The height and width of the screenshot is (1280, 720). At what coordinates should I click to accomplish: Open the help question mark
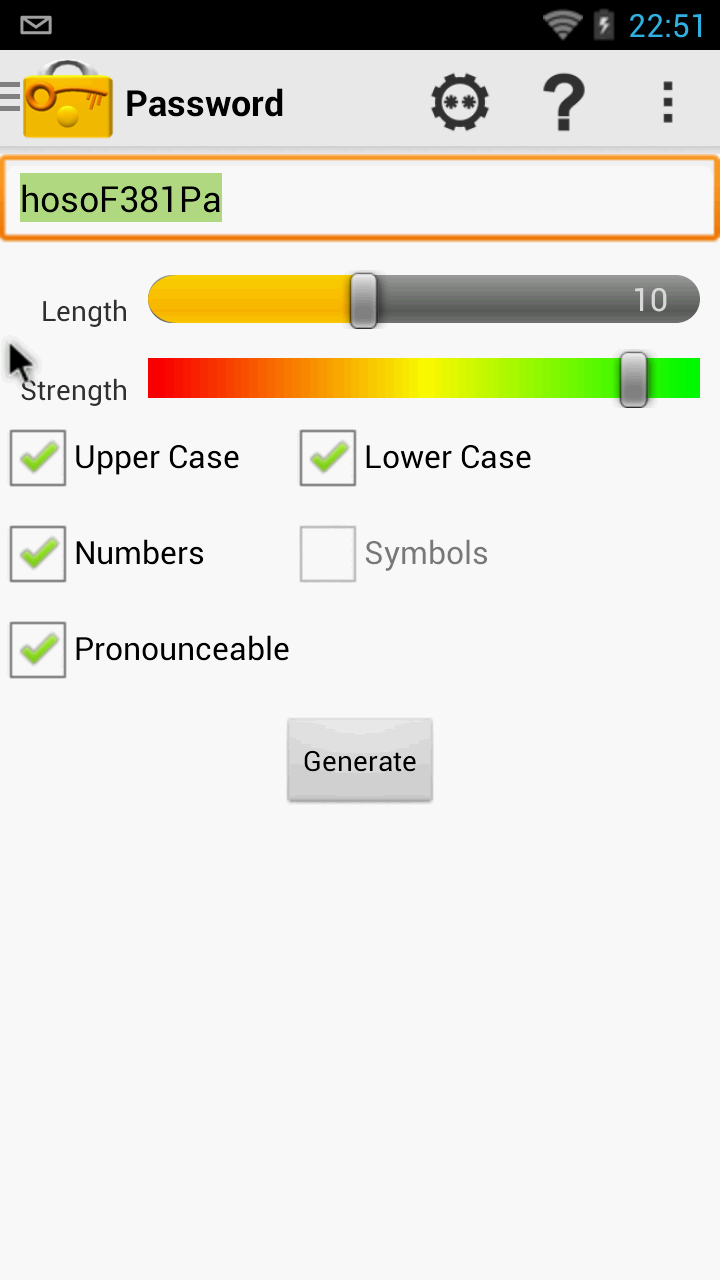click(x=565, y=100)
